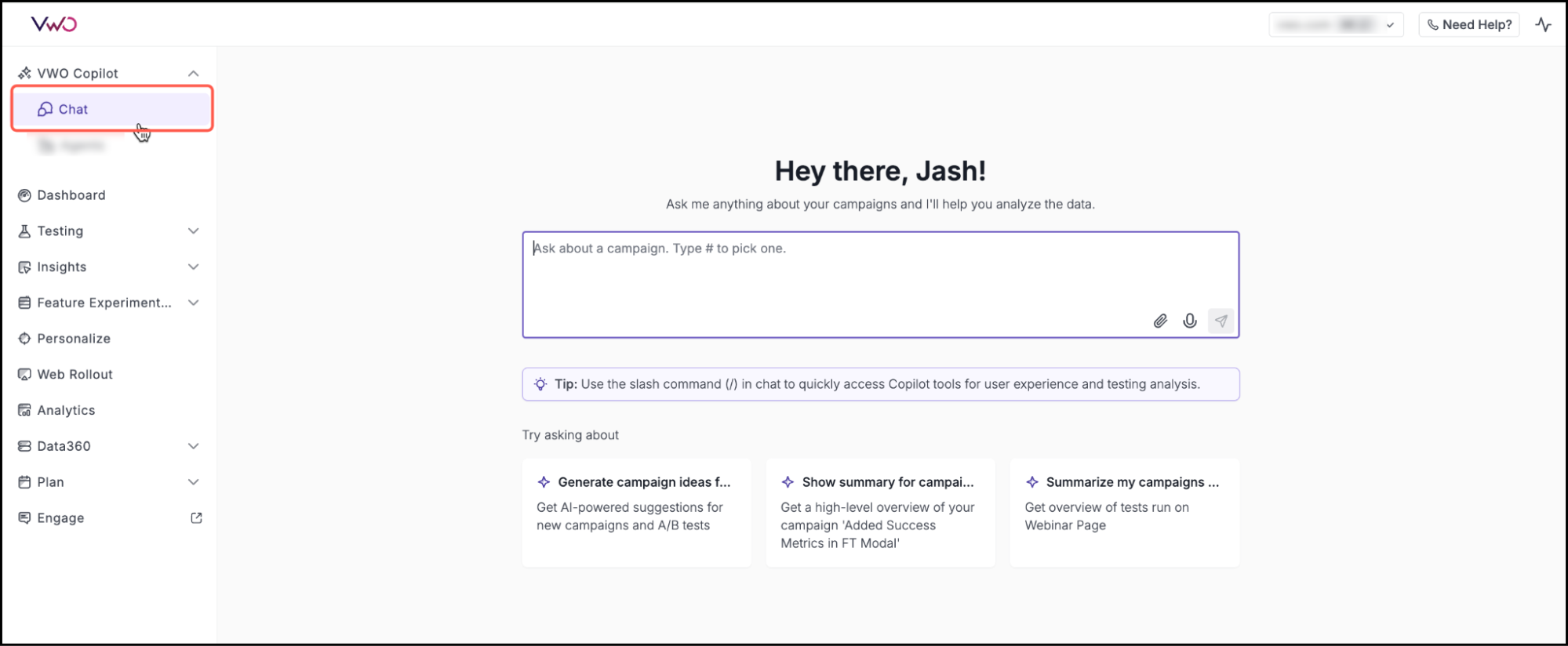The height and width of the screenshot is (646, 1568).
Task: Click the microphone voice input icon
Action: coord(1190,321)
